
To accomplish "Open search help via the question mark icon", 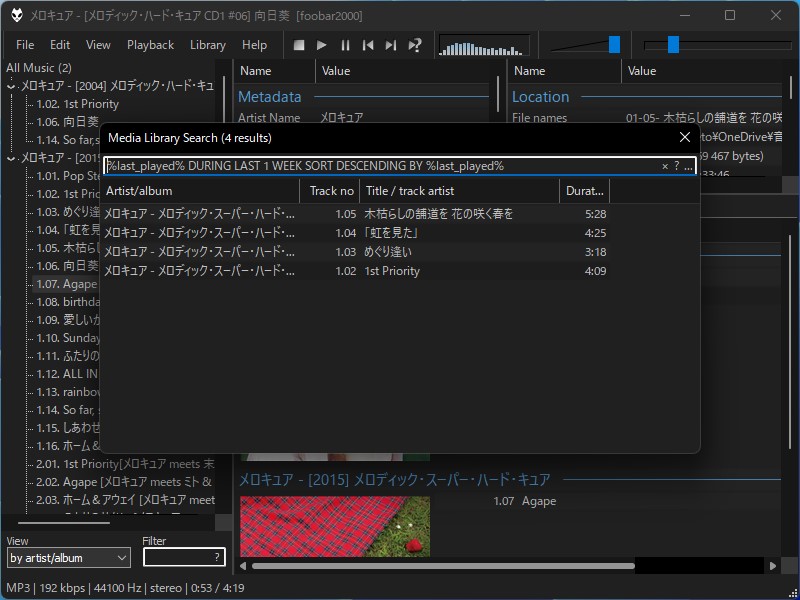I will point(677,167).
